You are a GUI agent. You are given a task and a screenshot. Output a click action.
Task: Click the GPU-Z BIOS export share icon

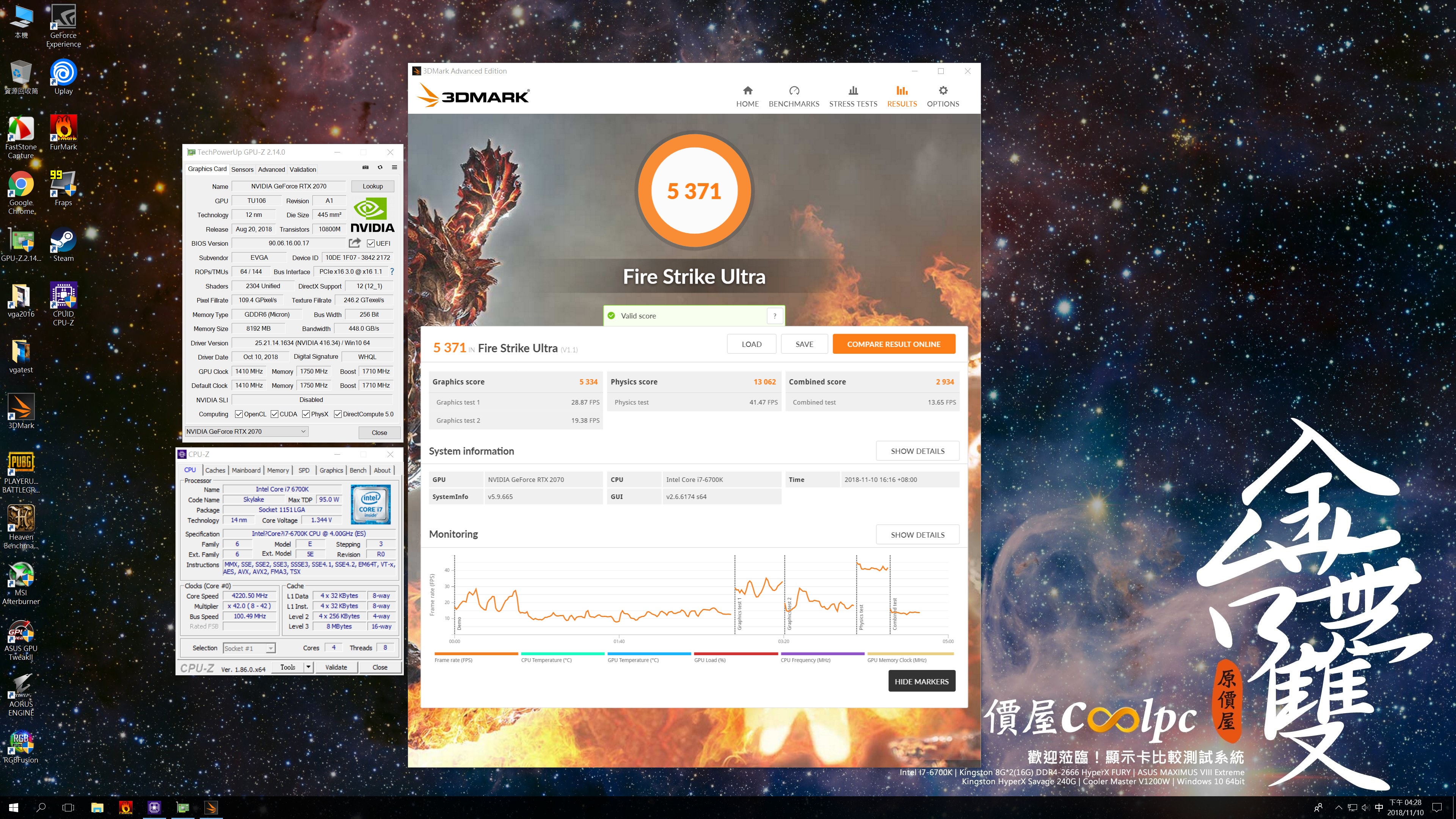[x=355, y=243]
